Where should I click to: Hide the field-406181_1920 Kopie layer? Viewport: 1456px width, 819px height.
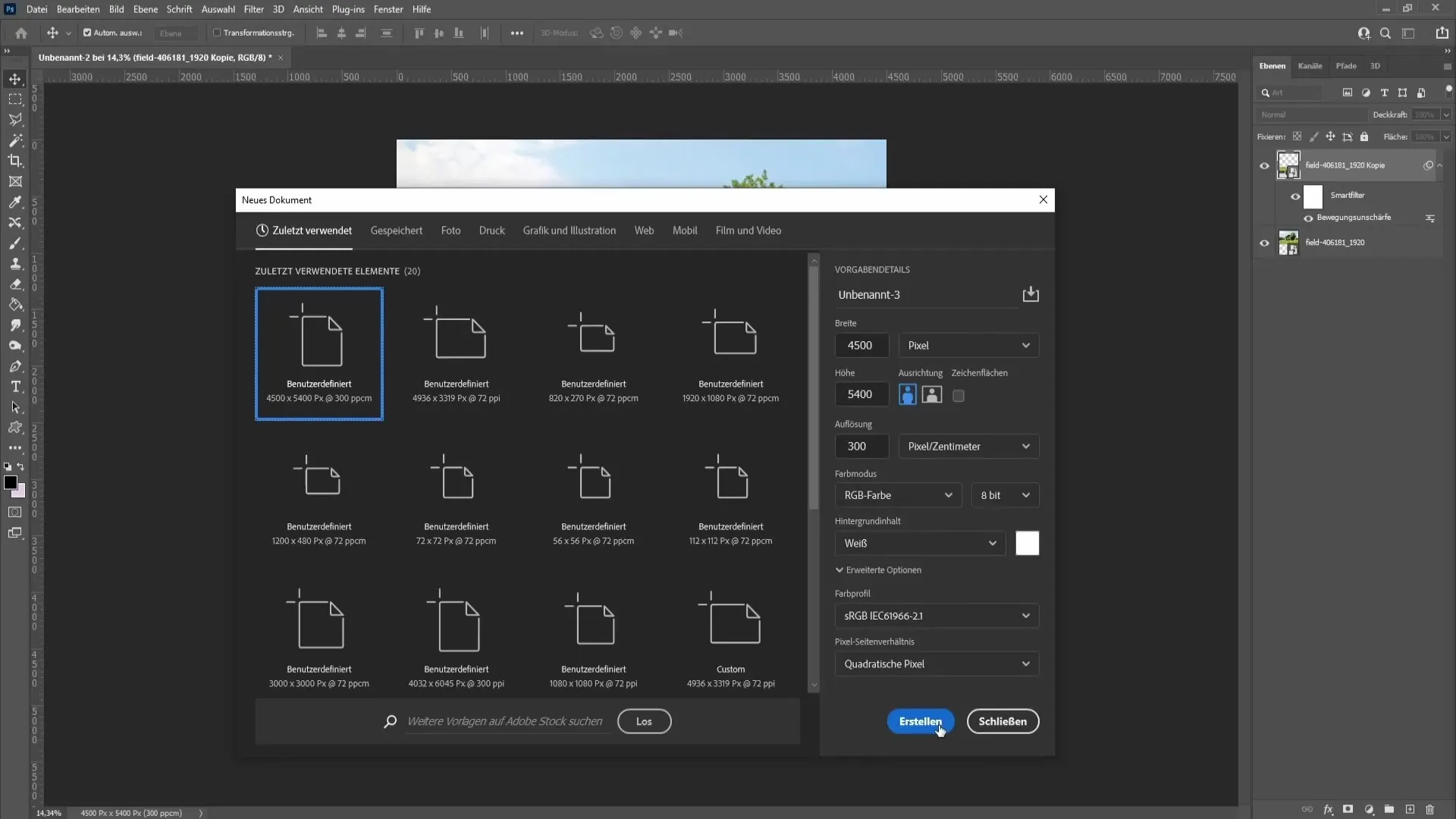click(1264, 166)
